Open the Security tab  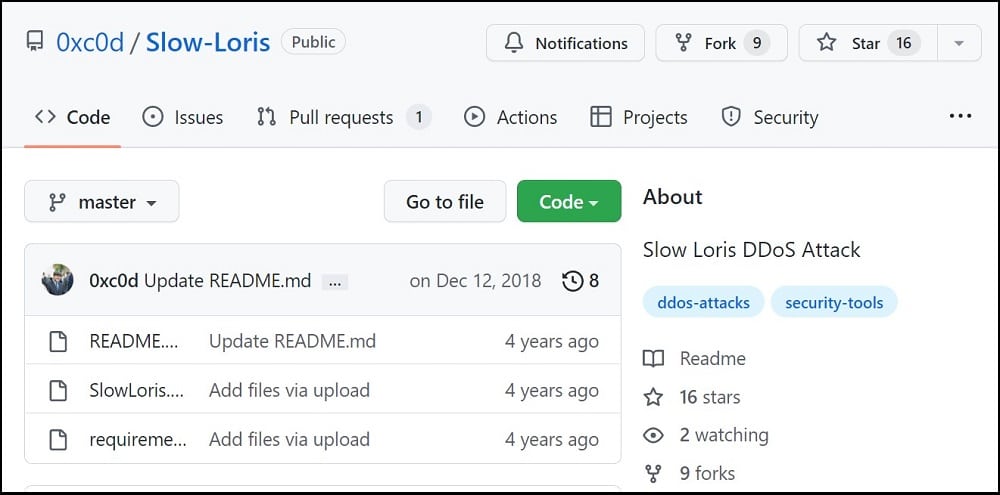(769, 117)
